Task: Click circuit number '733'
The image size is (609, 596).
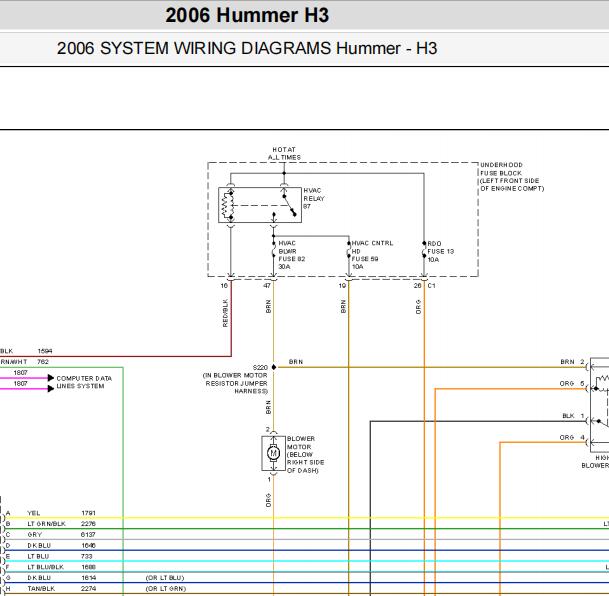Action: (87, 556)
